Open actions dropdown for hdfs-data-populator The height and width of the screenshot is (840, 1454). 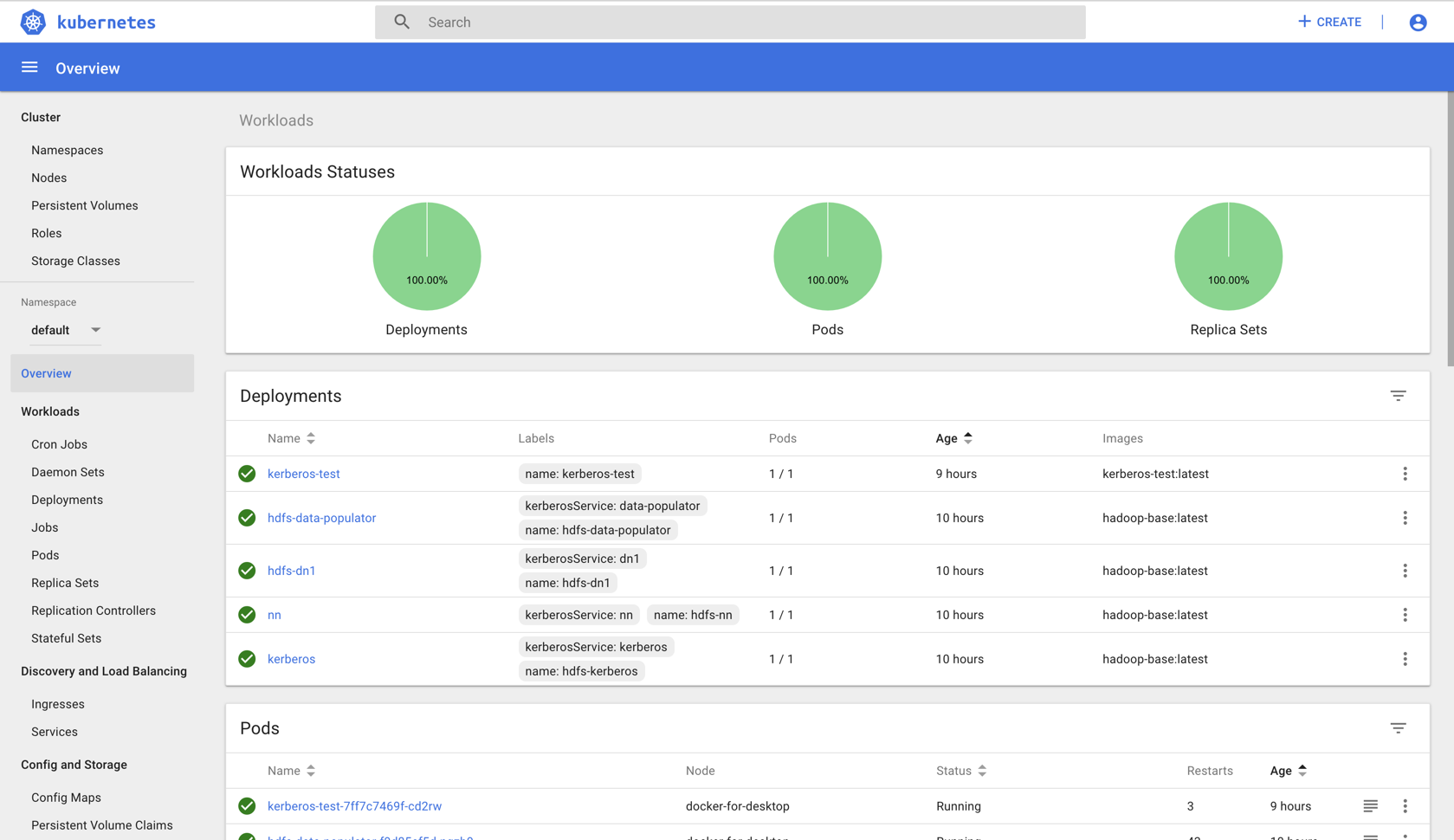pyautogui.click(x=1405, y=518)
